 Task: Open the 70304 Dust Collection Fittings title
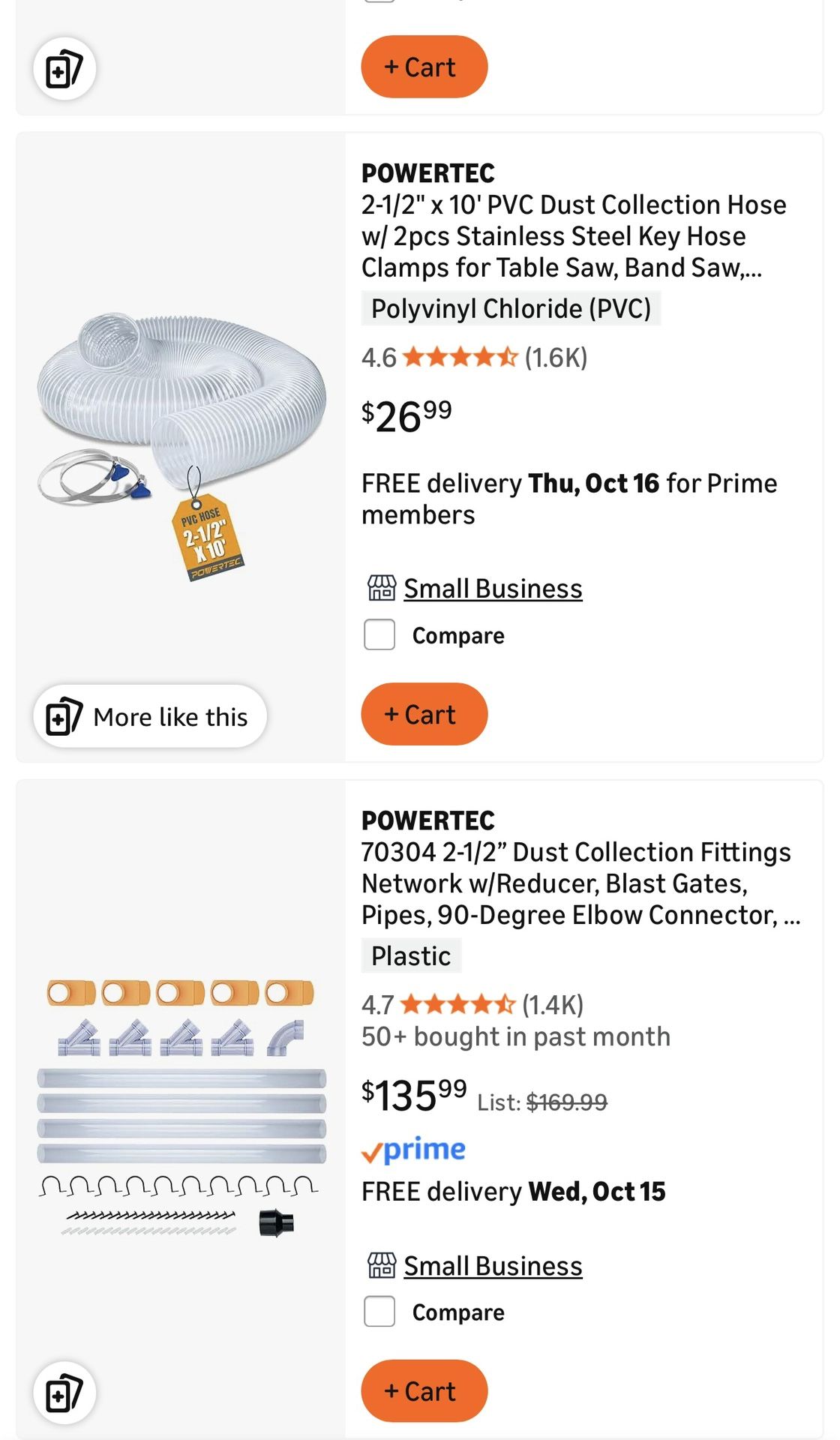pos(575,883)
